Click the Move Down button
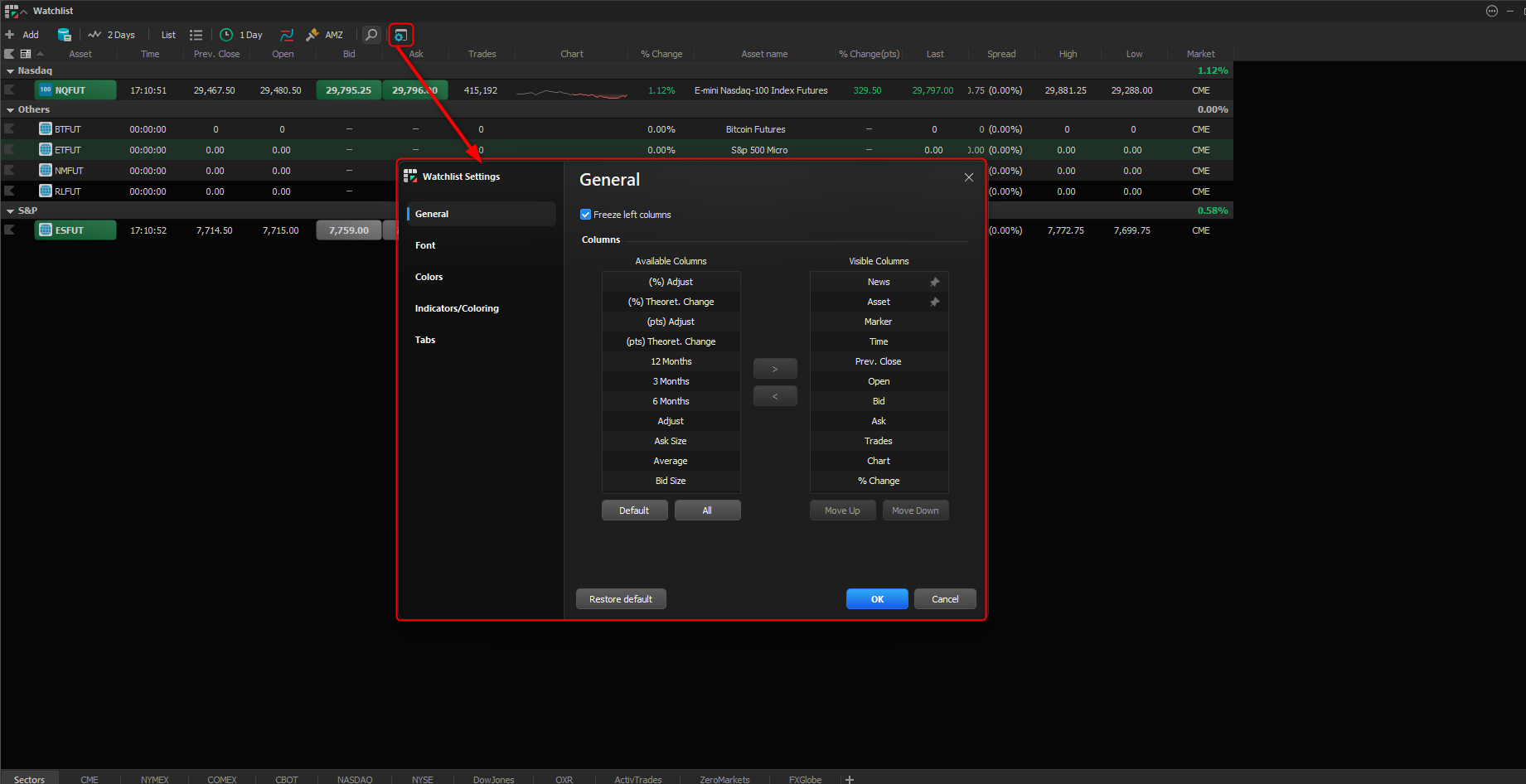The height and width of the screenshot is (784, 1526). pos(915,511)
